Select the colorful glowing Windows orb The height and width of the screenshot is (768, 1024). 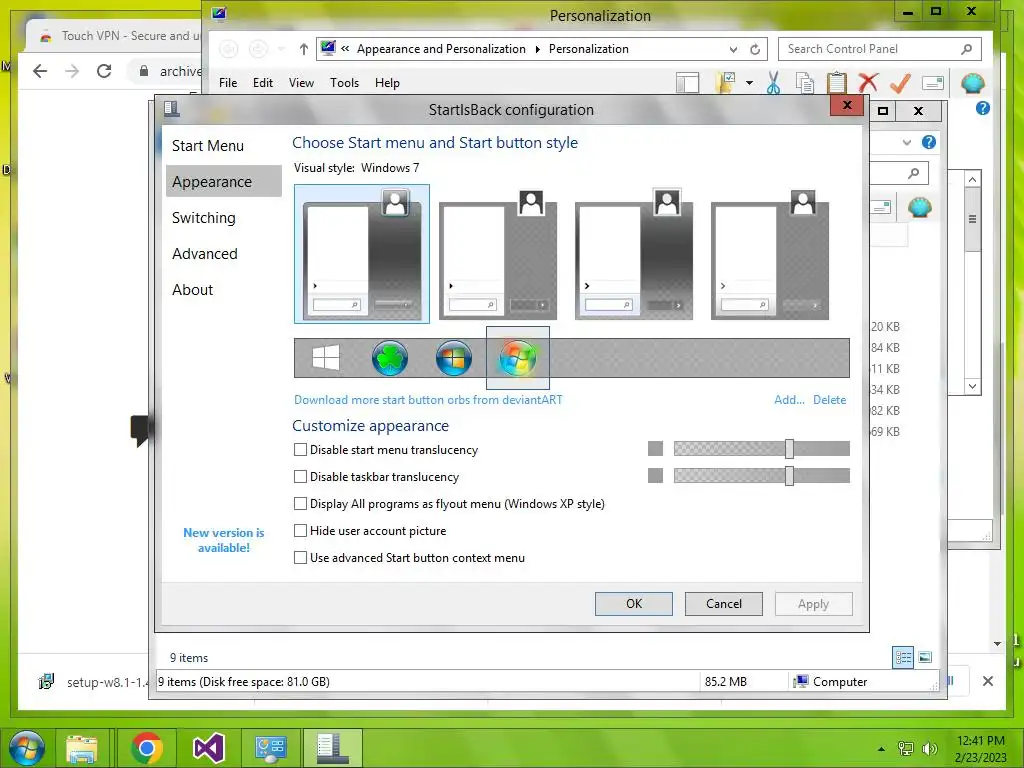518,358
